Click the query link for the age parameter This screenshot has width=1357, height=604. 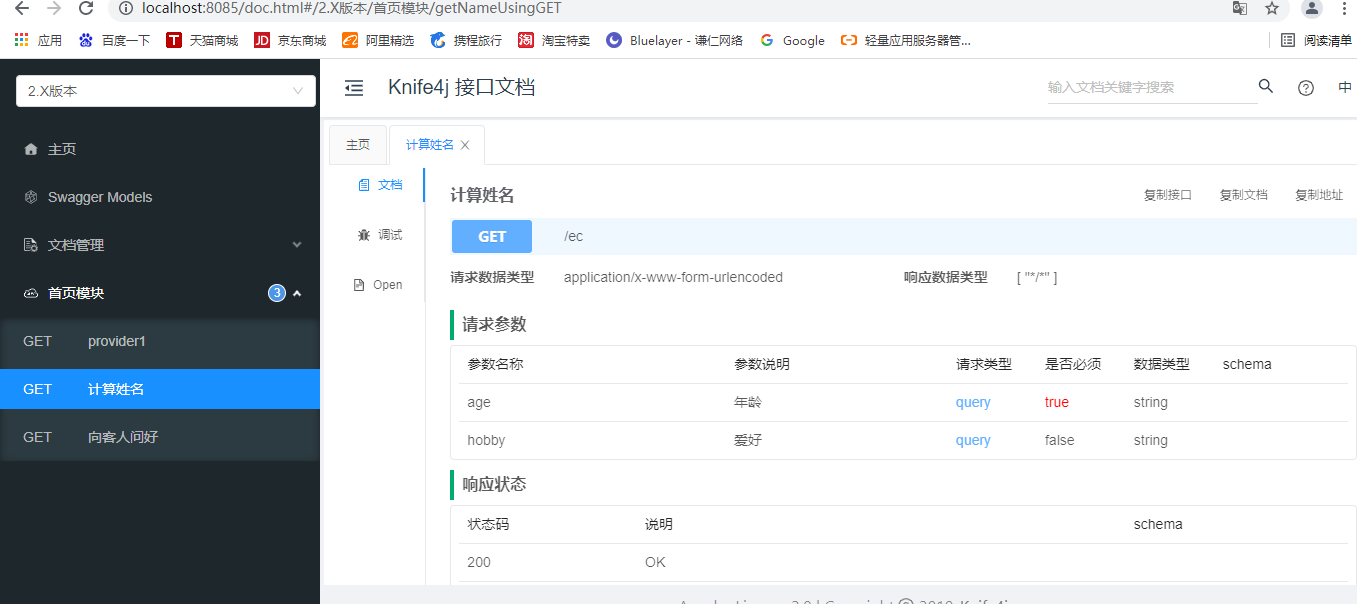click(972, 401)
